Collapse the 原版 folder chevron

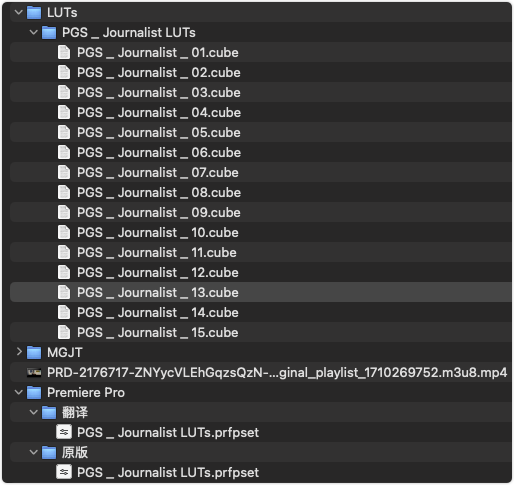(x=34, y=453)
